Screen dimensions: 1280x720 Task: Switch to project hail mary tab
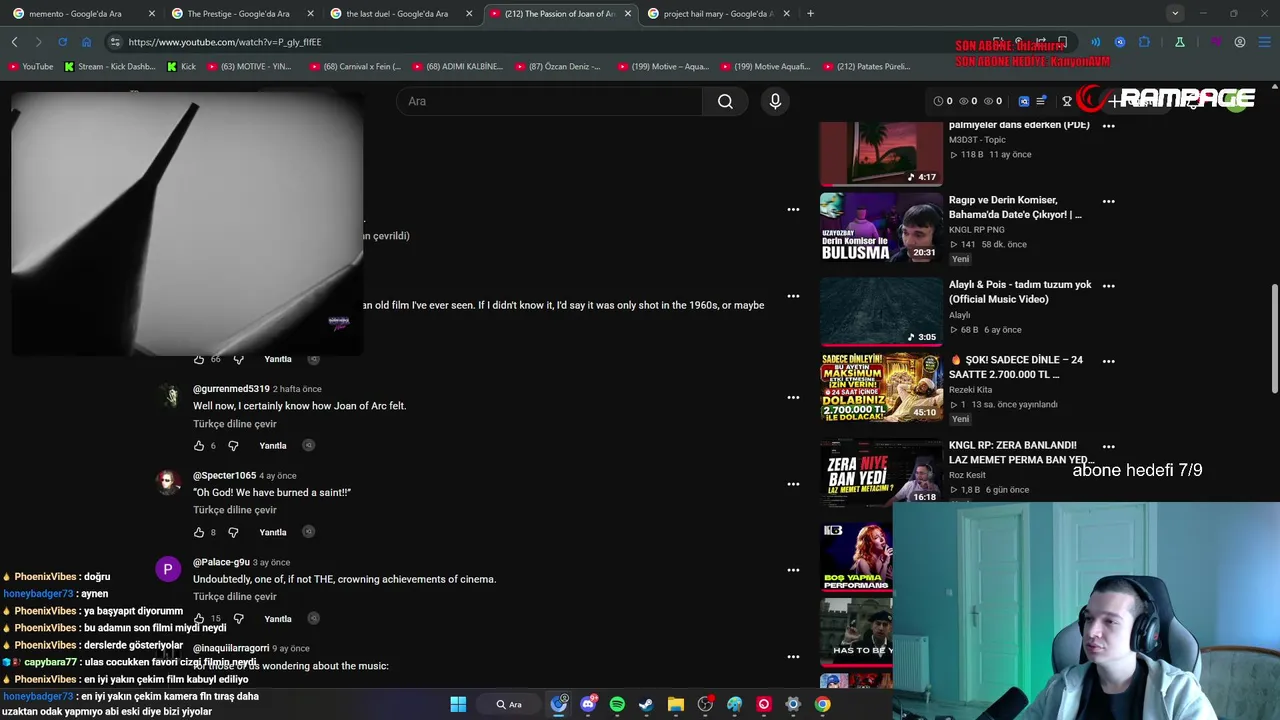pos(718,14)
